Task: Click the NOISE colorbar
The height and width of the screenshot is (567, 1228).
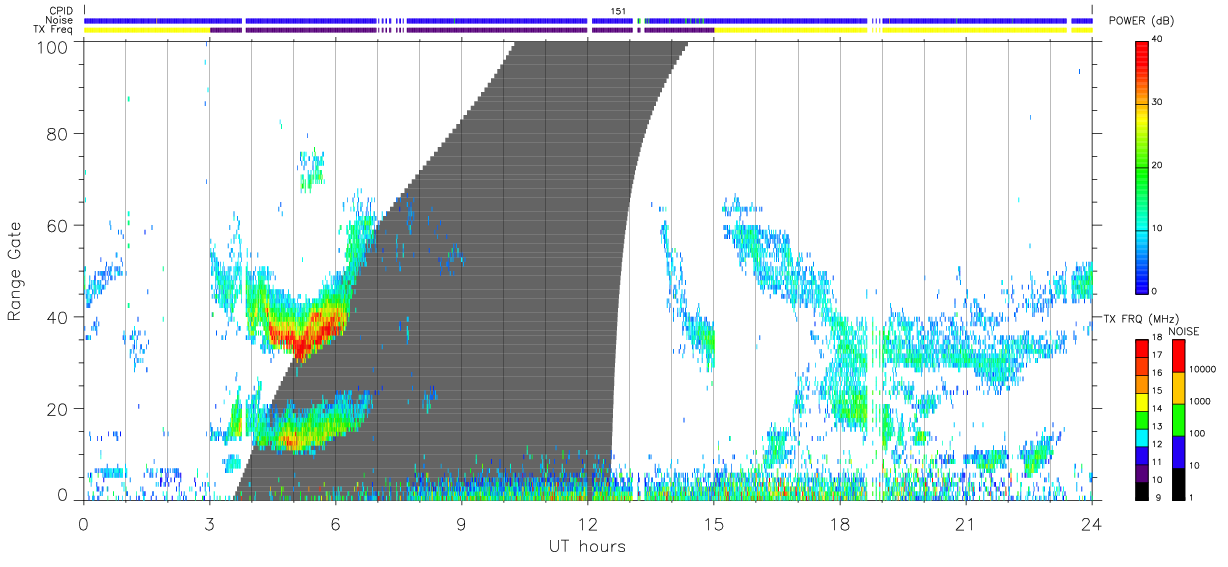Action: point(1179,419)
